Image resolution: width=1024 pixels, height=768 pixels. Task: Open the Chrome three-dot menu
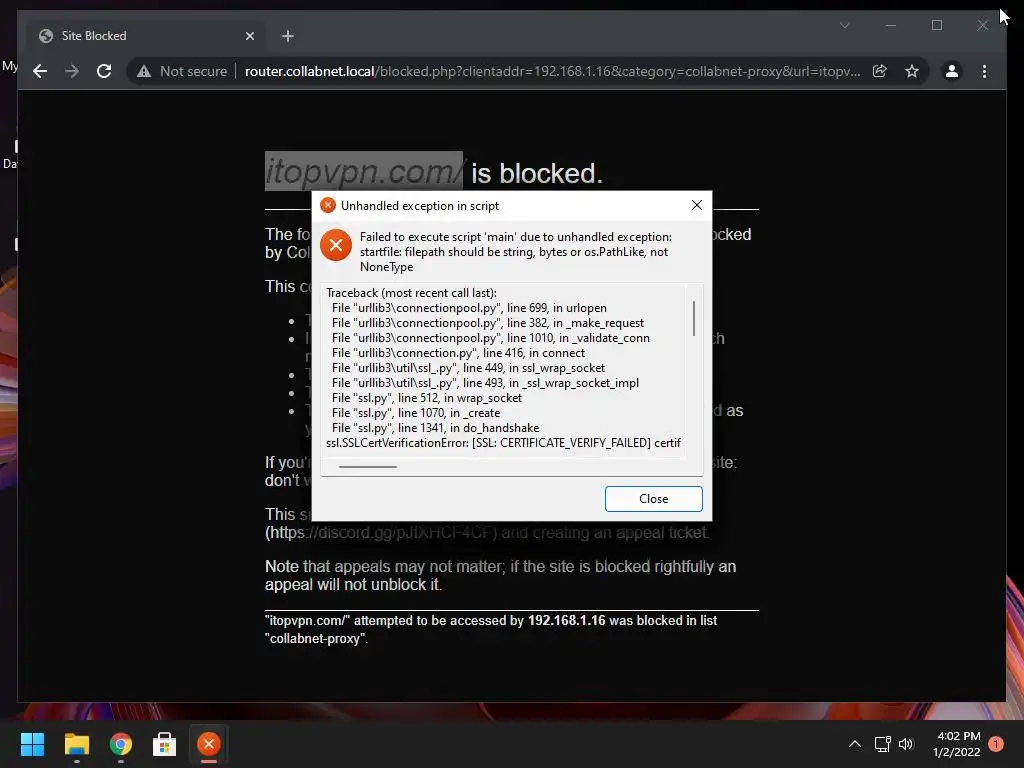coord(984,71)
